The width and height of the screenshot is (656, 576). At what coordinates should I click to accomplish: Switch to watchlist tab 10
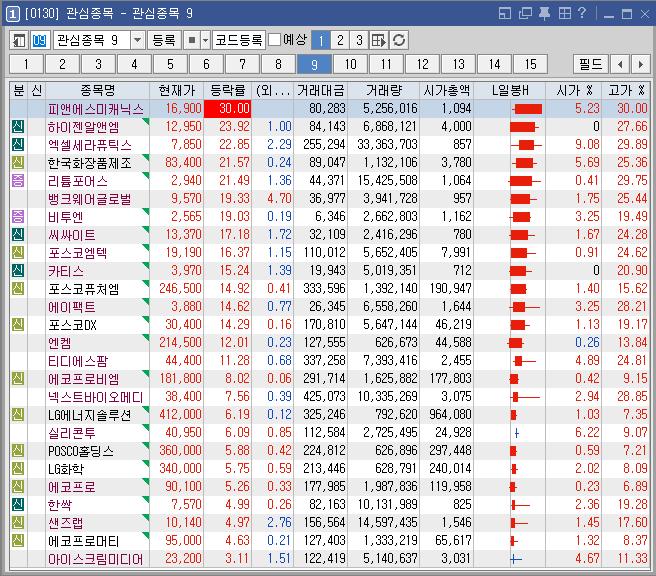click(351, 64)
